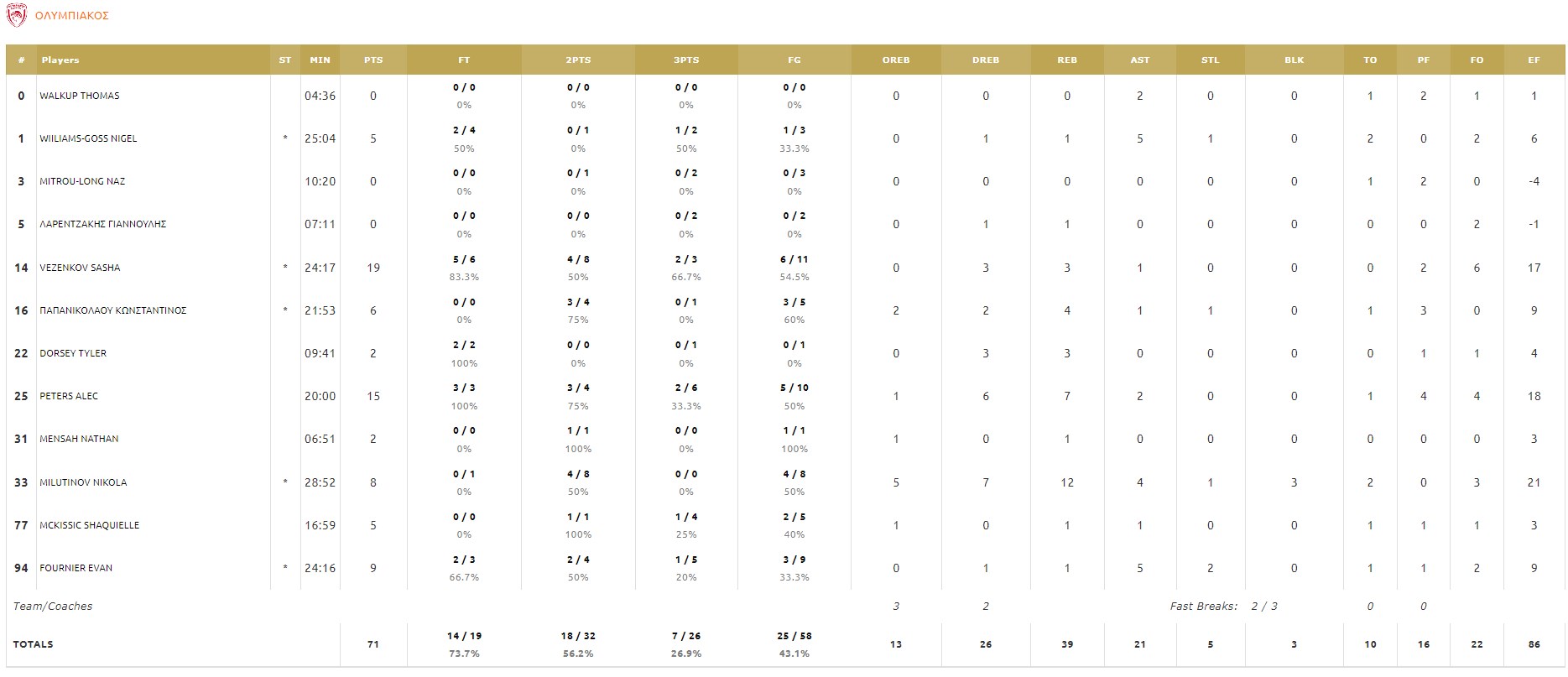Click player PETERS ALEC
Image resolution: width=1568 pixels, height=677 pixels.
(x=69, y=396)
